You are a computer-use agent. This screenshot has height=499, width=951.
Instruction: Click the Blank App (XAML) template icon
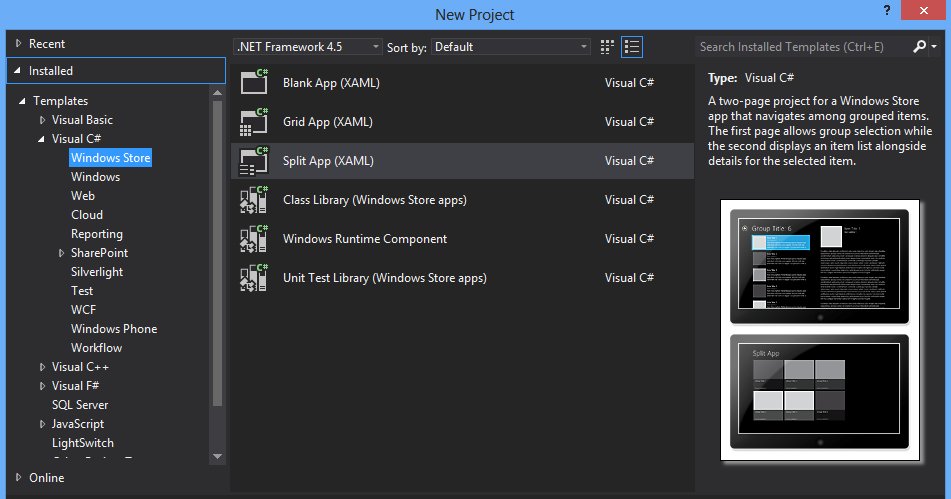(254, 82)
